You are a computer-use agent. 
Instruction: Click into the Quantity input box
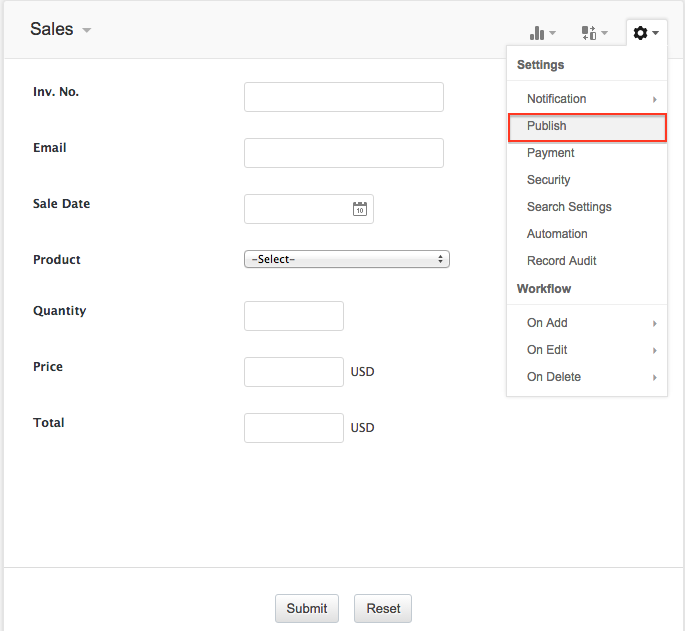click(x=293, y=316)
